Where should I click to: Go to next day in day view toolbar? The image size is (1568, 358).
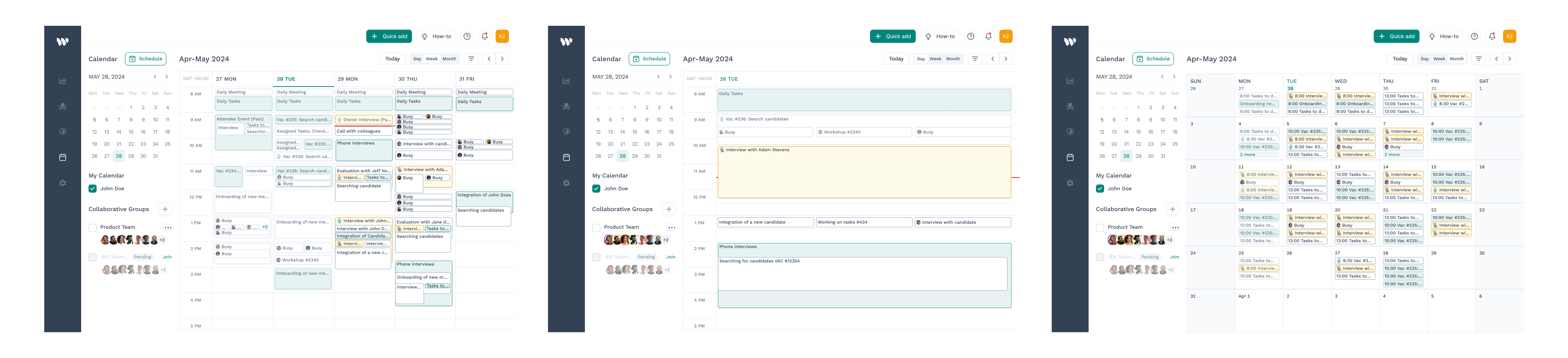(x=1006, y=59)
